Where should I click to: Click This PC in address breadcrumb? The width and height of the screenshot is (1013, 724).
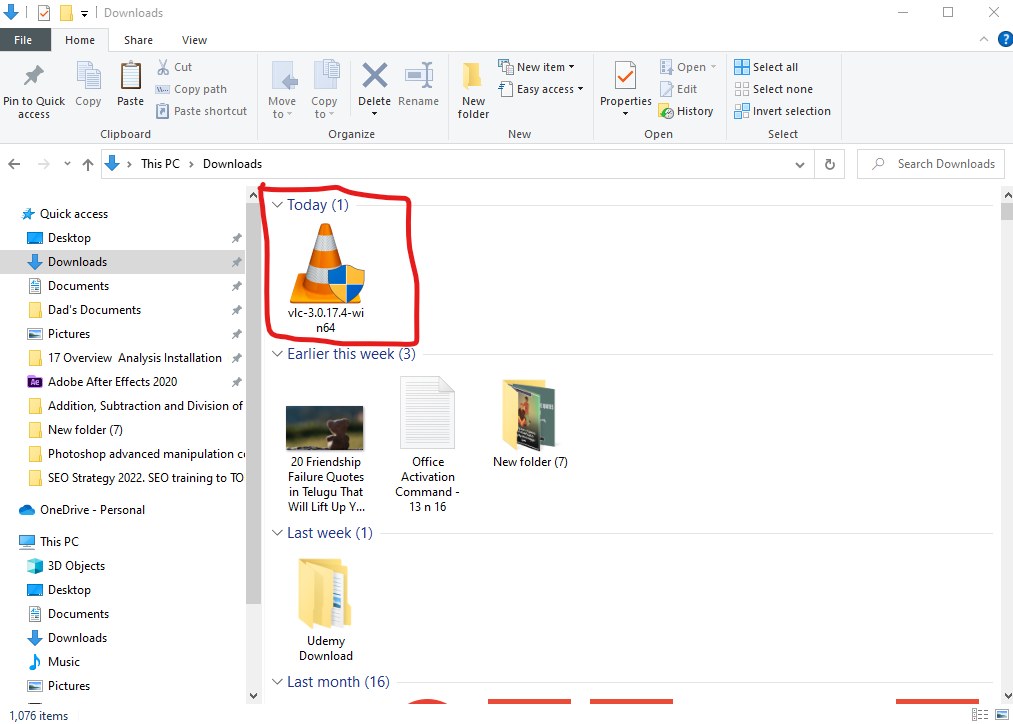(x=160, y=164)
